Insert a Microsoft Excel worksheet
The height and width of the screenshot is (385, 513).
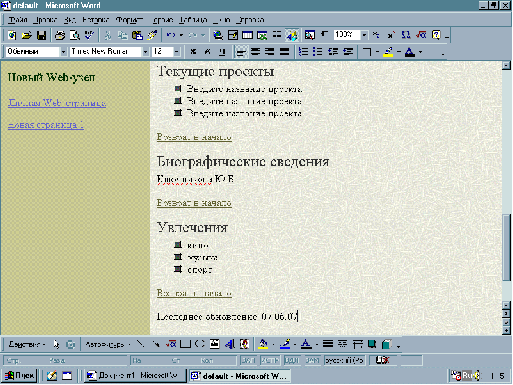(262, 35)
